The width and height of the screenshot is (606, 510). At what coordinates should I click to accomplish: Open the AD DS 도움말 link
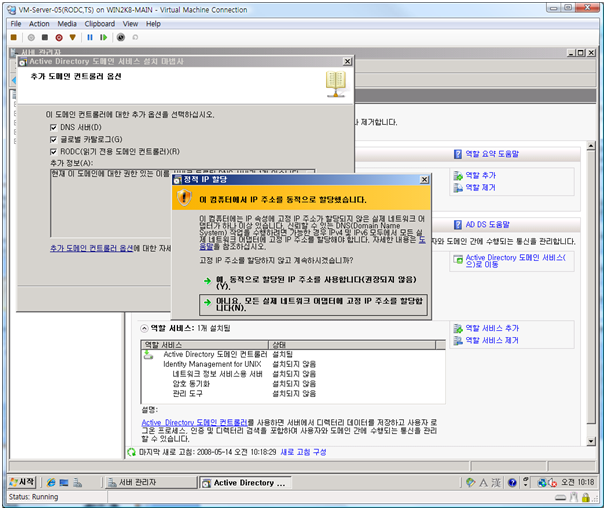coord(487,224)
